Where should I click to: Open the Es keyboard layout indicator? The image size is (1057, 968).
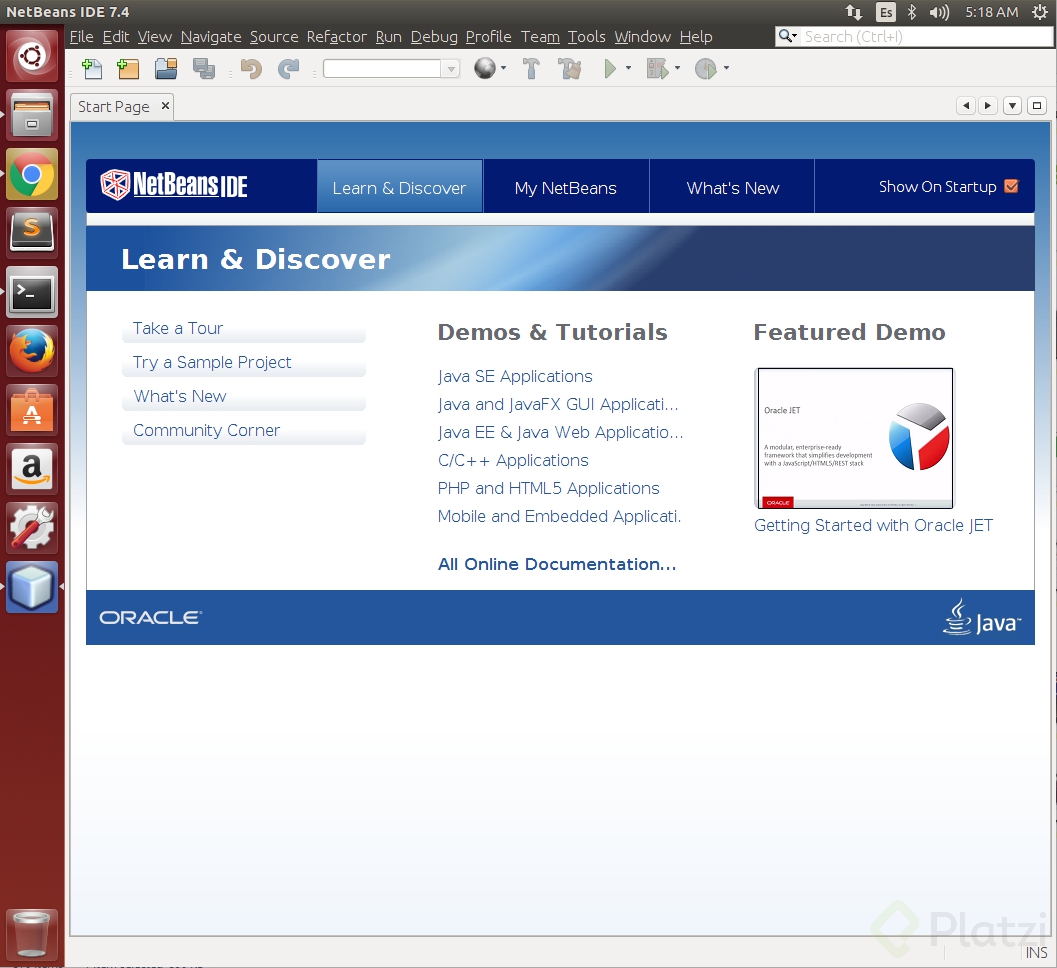(886, 12)
